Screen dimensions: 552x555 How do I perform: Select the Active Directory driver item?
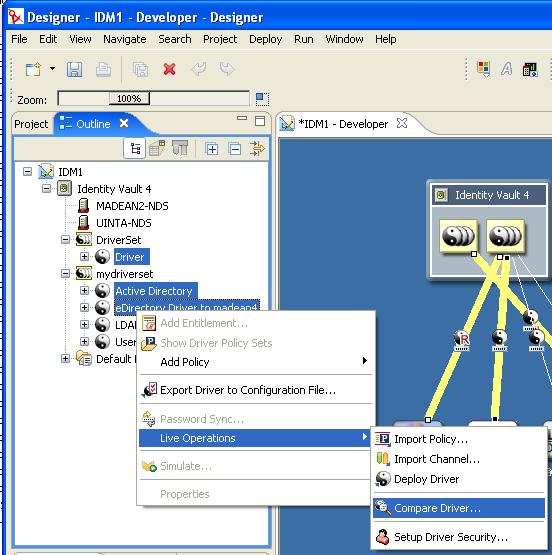point(155,291)
